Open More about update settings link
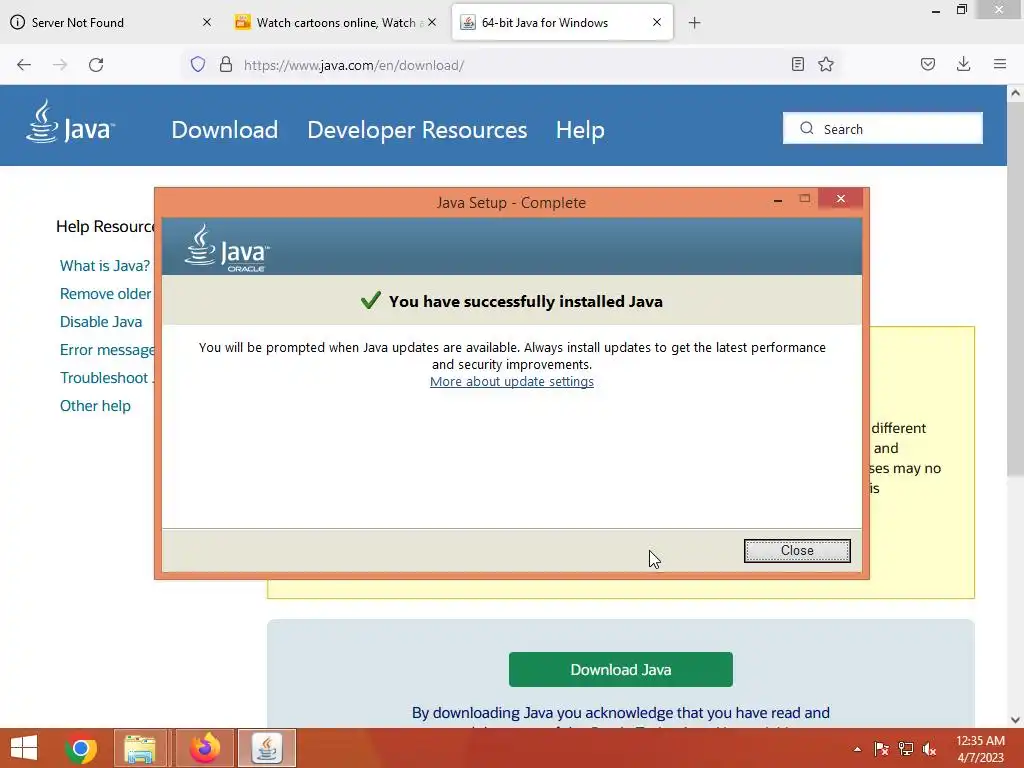1024x768 pixels. click(511, 381)
